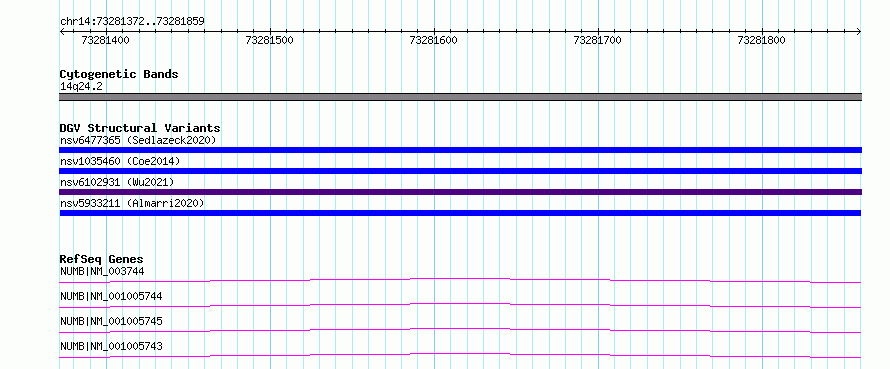Select the gray 14q24.2 cytogenetic band bar
Viewport: 890px width, 369px height.
(x=460, y=97)
